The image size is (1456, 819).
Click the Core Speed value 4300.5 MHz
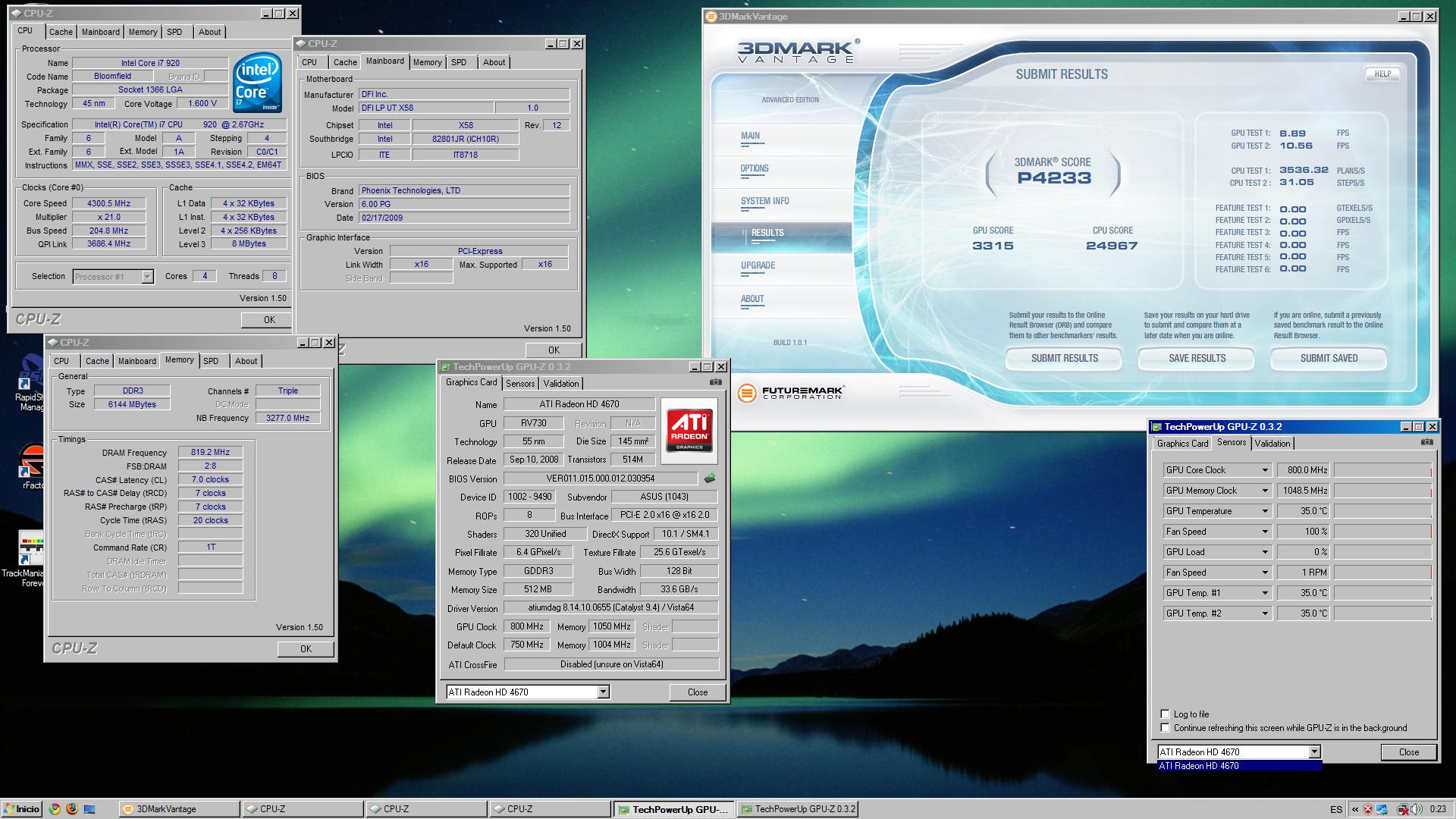click(108, 203)
